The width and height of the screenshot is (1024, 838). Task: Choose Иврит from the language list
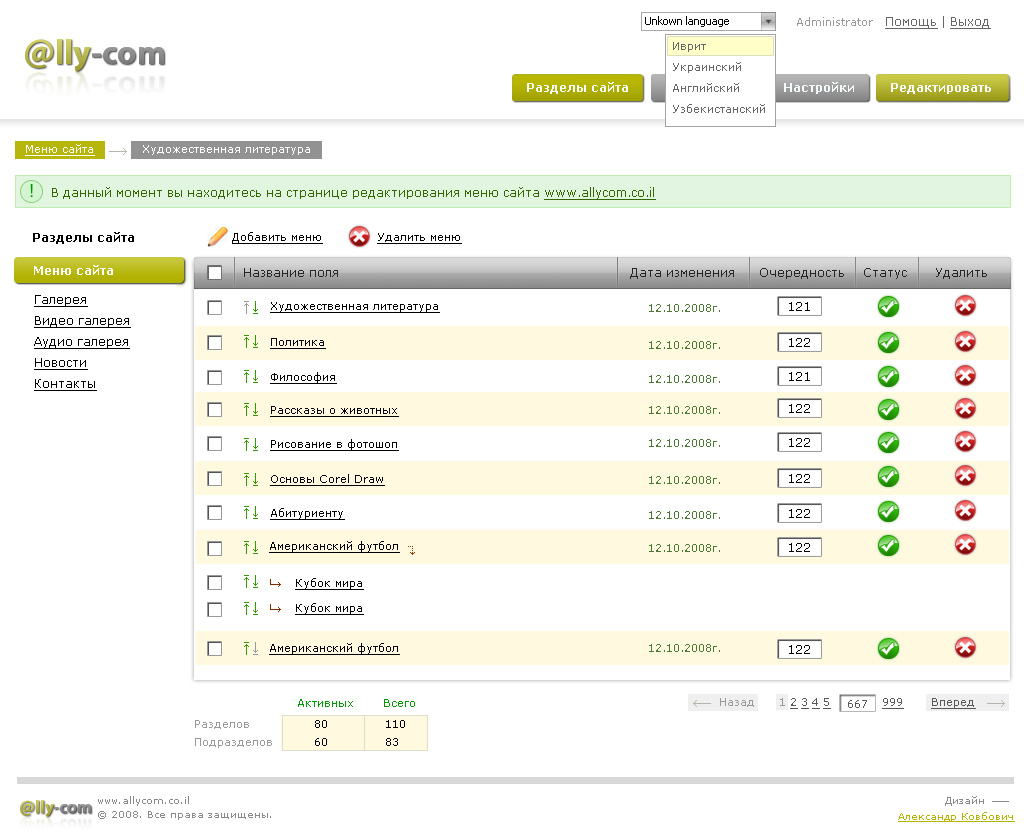720,46
